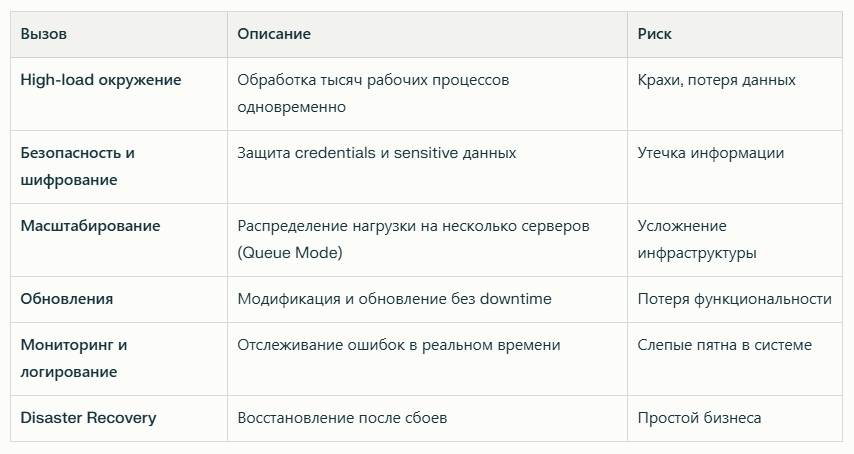Click the Крахи, потеря данных risk cell

(x=735, y=94)
